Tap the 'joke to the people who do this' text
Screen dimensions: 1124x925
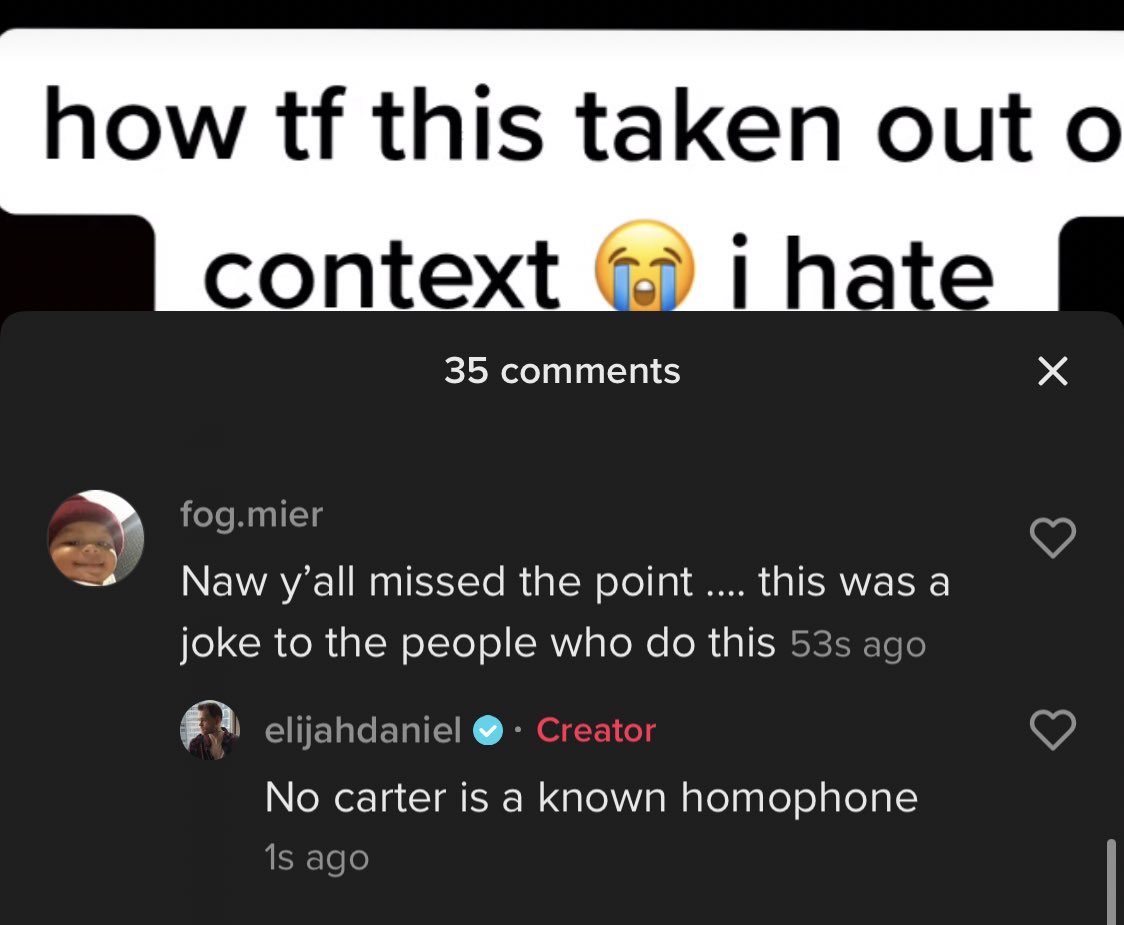click(x=478, y=642)
